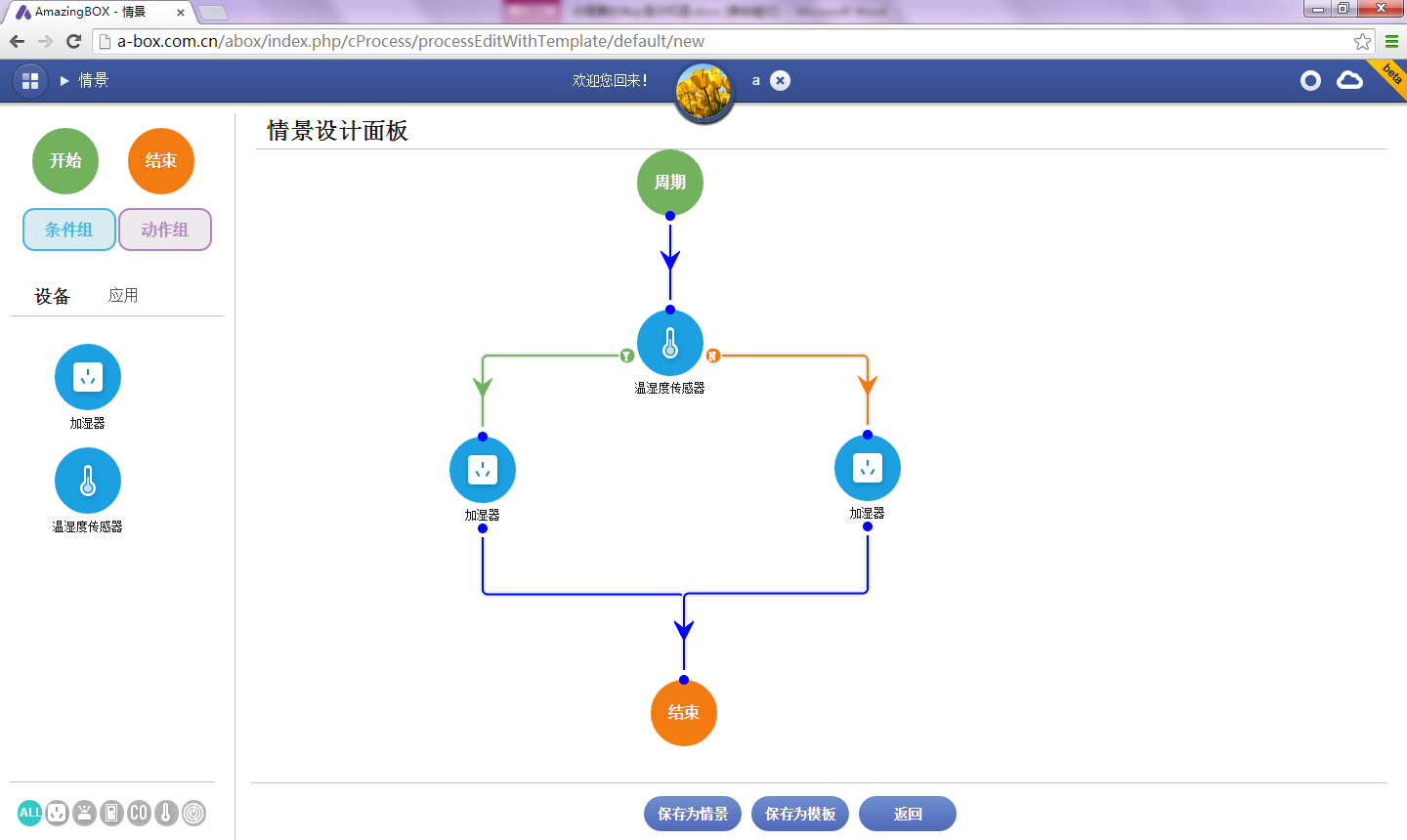Toggle the power ring device filter

pyautogui.click(x=193, y=813)
